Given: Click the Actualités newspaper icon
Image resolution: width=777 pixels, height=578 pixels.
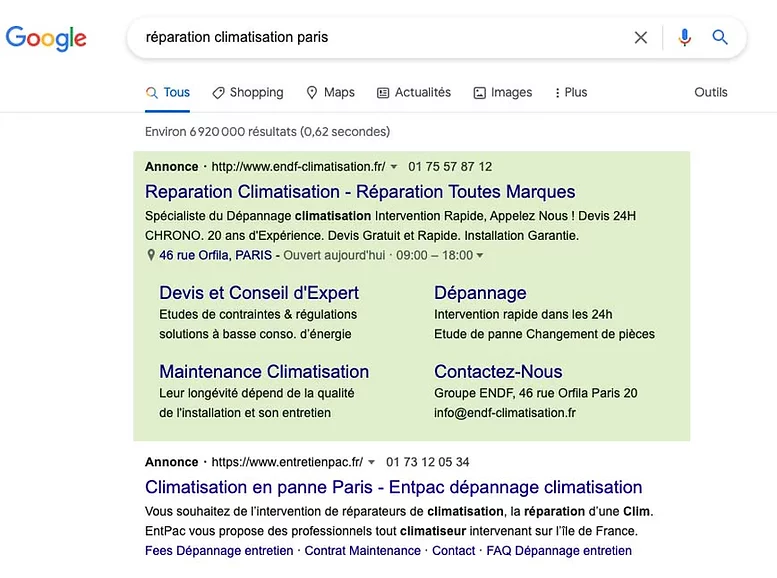Looking at the screenshot, I should point(383,93).
